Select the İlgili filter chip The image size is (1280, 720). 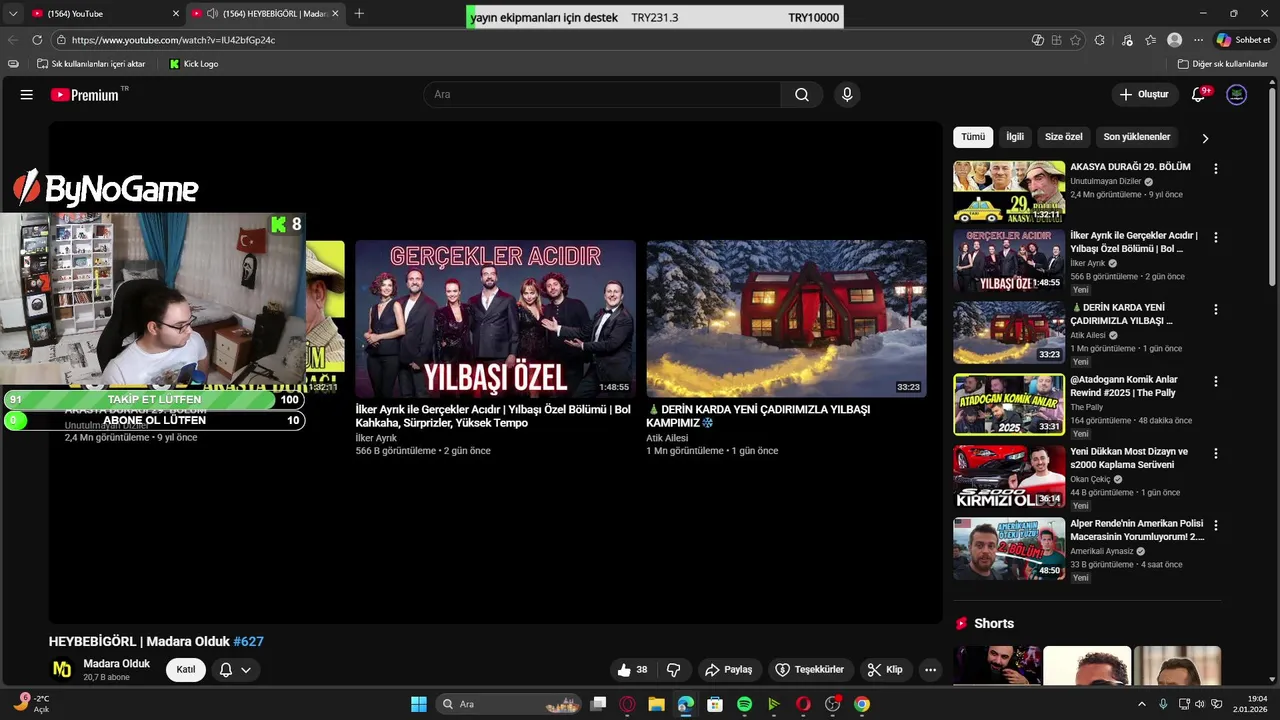tap(1015, 137)
